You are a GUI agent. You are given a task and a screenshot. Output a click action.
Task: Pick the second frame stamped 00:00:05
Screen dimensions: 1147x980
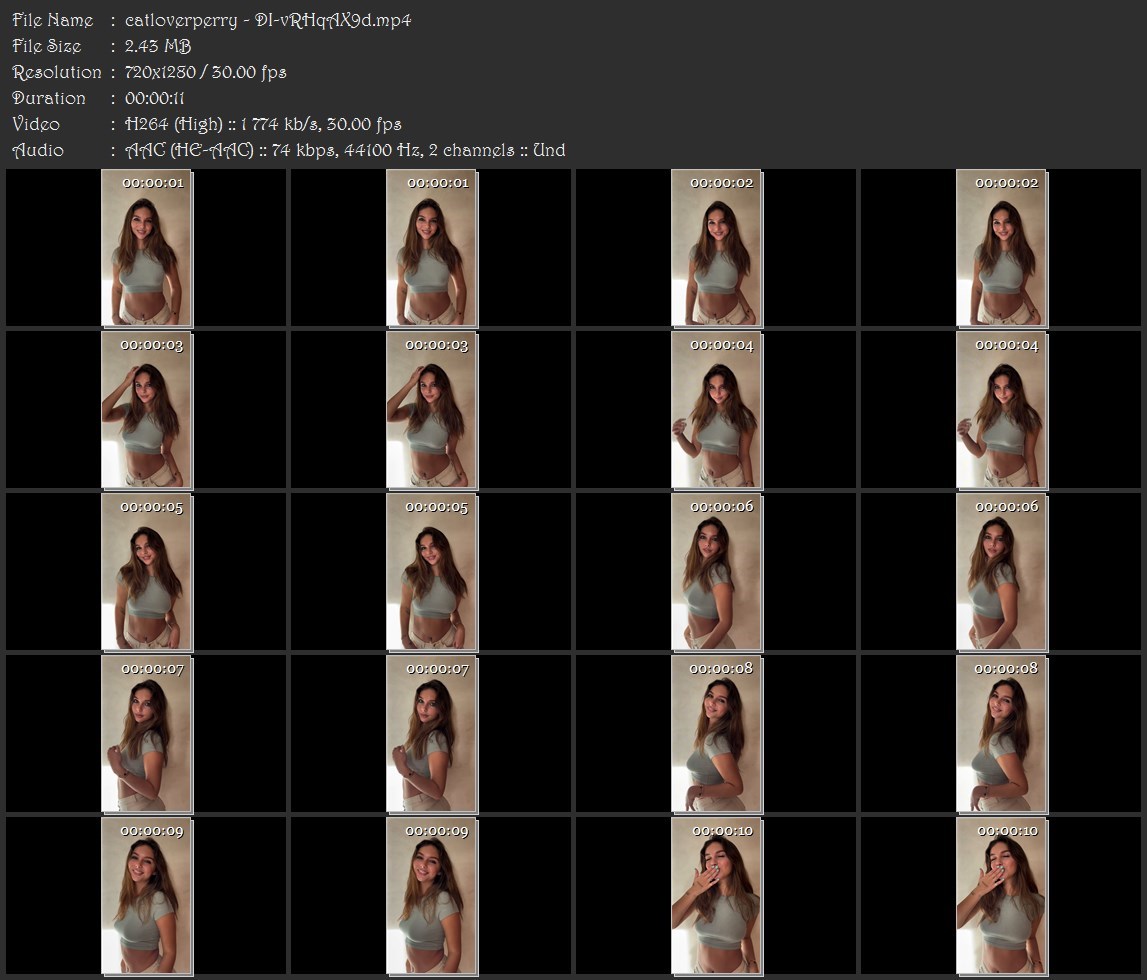432,572
